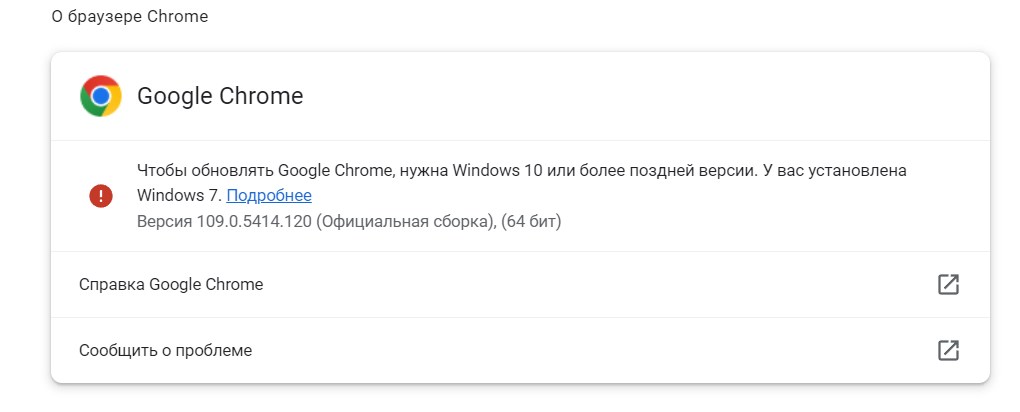The image size is (1020, 412).
Task: Click the red error warning icon
Action: [101, 196]
